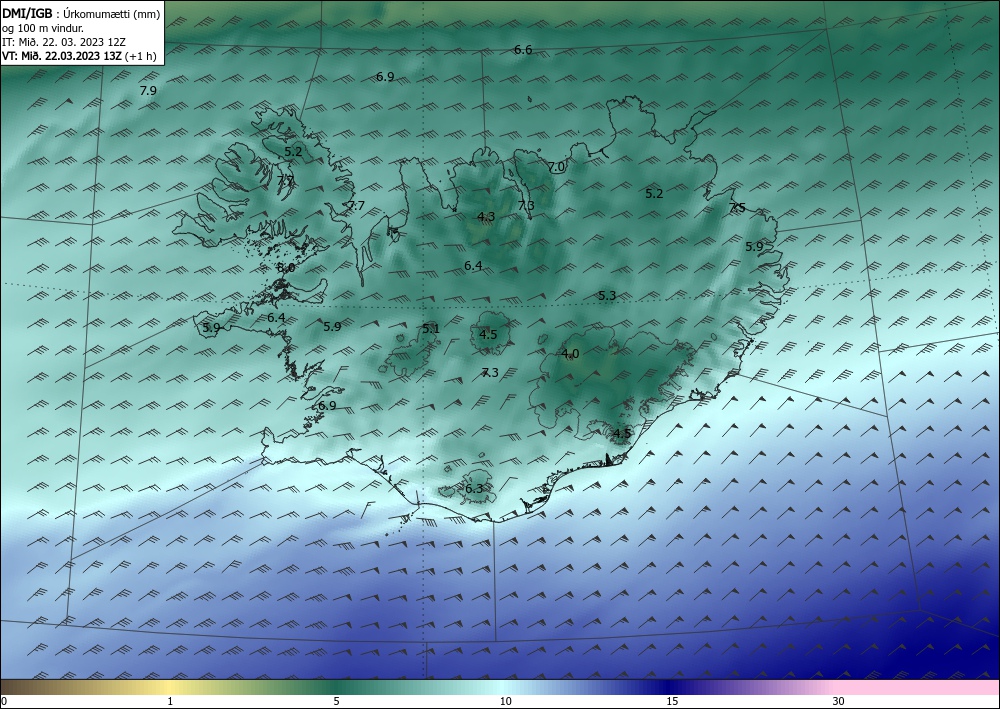This screenshot has width=1000, height=709.
Task: Click the 8.0 value label
Action: click(x=286, y=268)
